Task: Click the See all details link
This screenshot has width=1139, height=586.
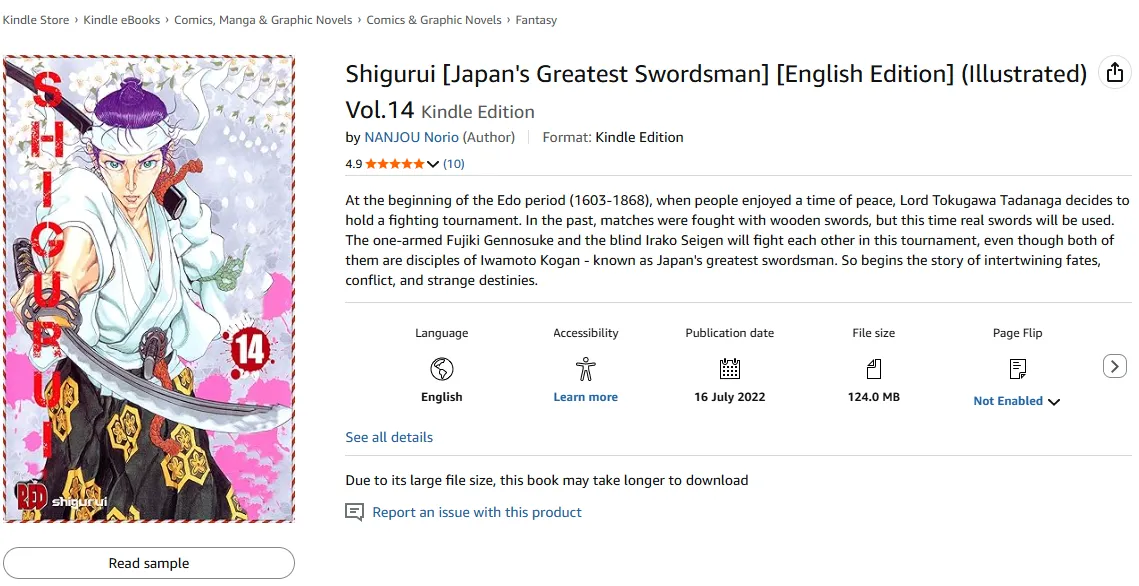Action: 389,437
